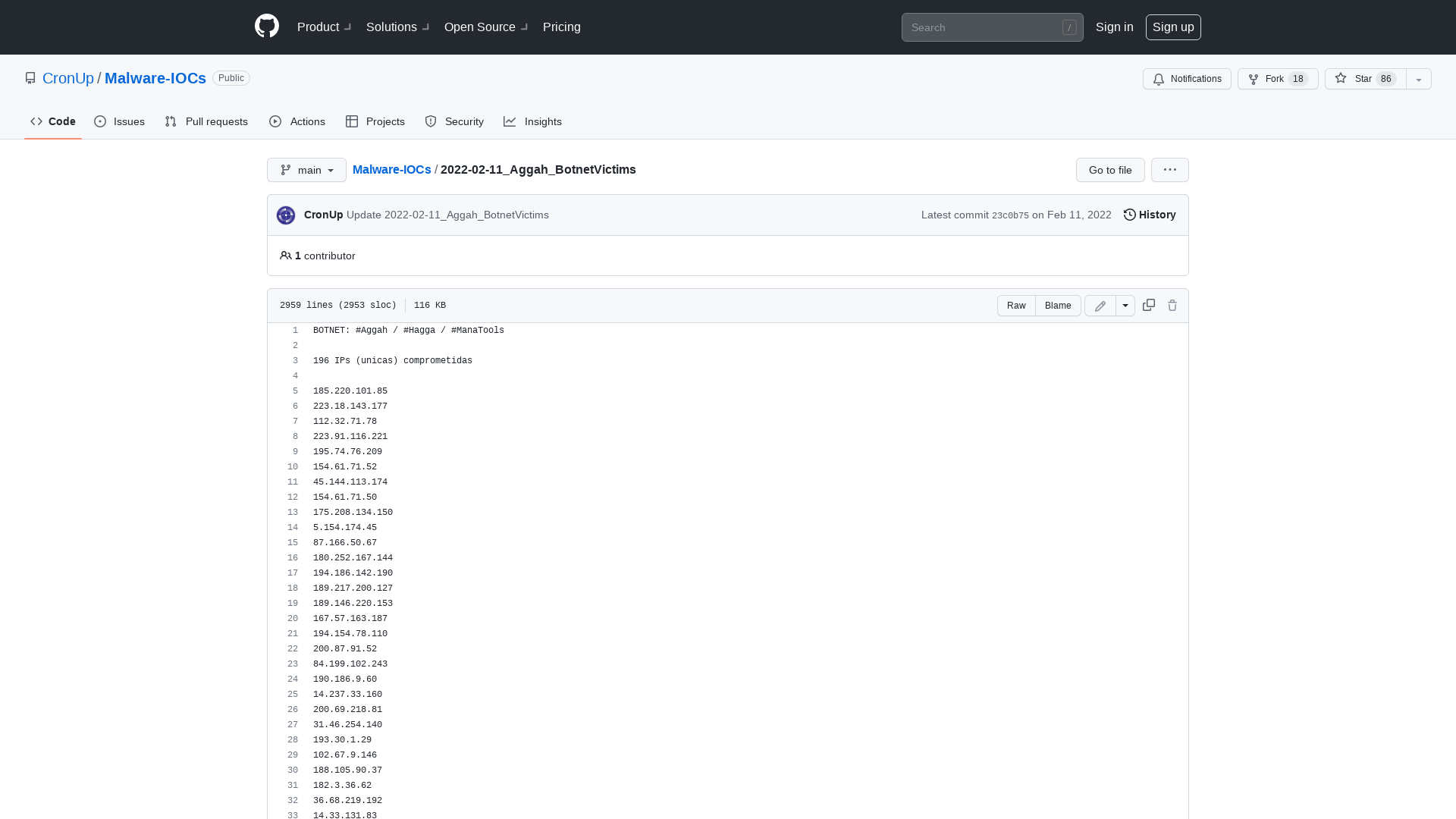
Task: Click IP 188.105.90.37
Action: [x=347, y=770]
